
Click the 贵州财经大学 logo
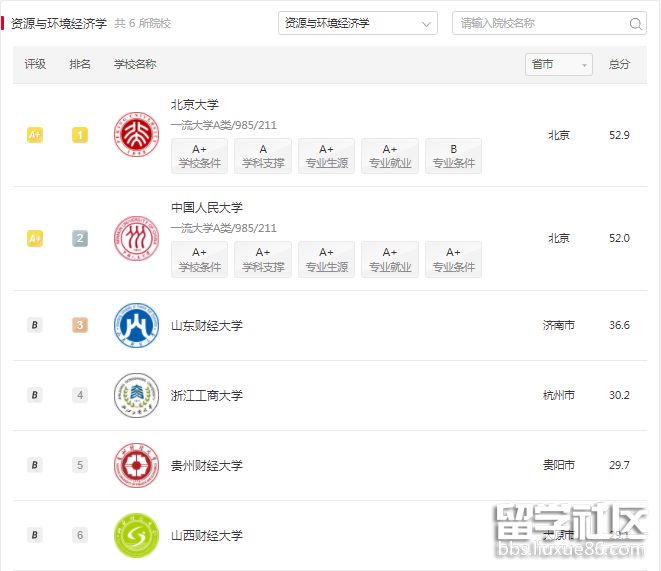(137, 465)
